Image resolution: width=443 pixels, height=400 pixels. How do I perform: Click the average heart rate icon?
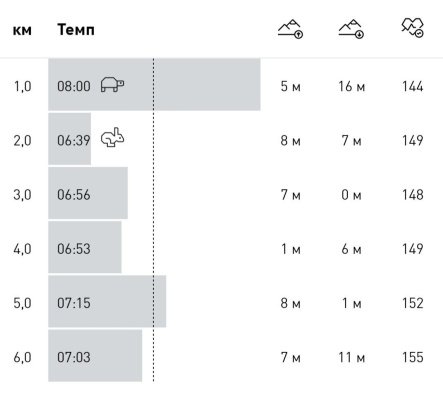click(412, 28)
